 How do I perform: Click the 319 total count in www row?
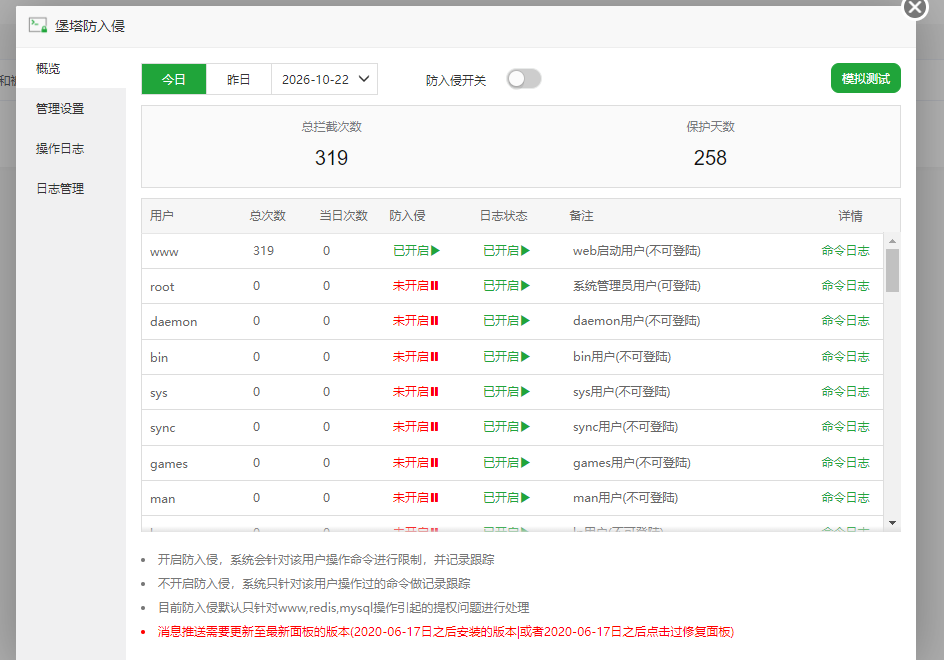pyautogui.click(x=264, y=251)
